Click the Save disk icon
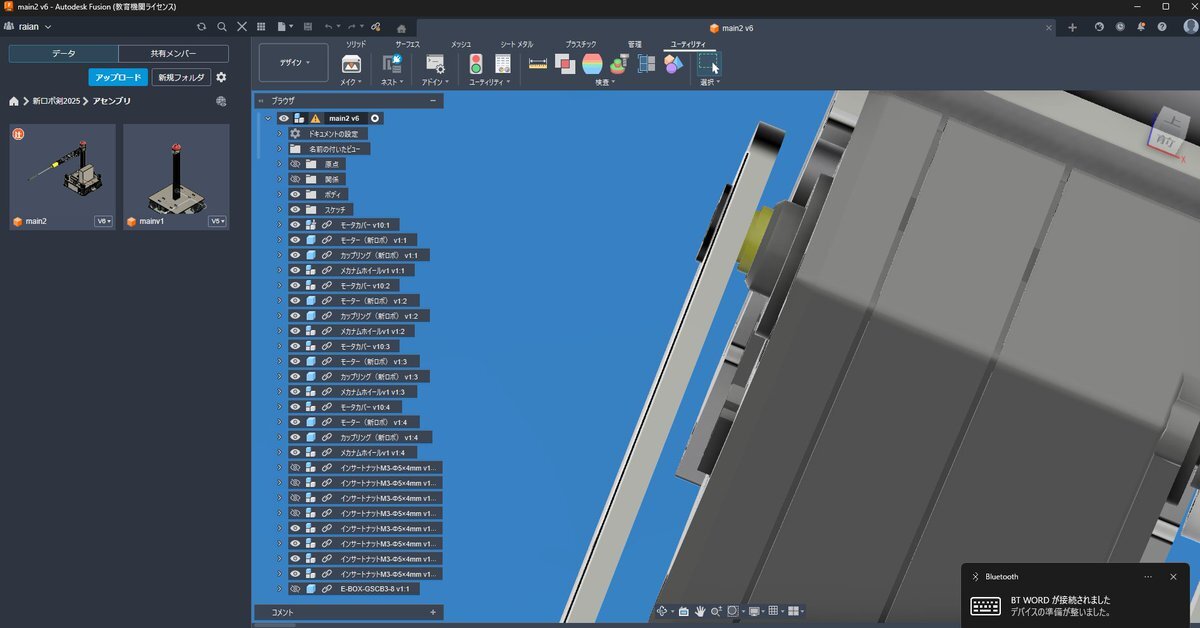1200x628 pixels. (x=307, y=27)
